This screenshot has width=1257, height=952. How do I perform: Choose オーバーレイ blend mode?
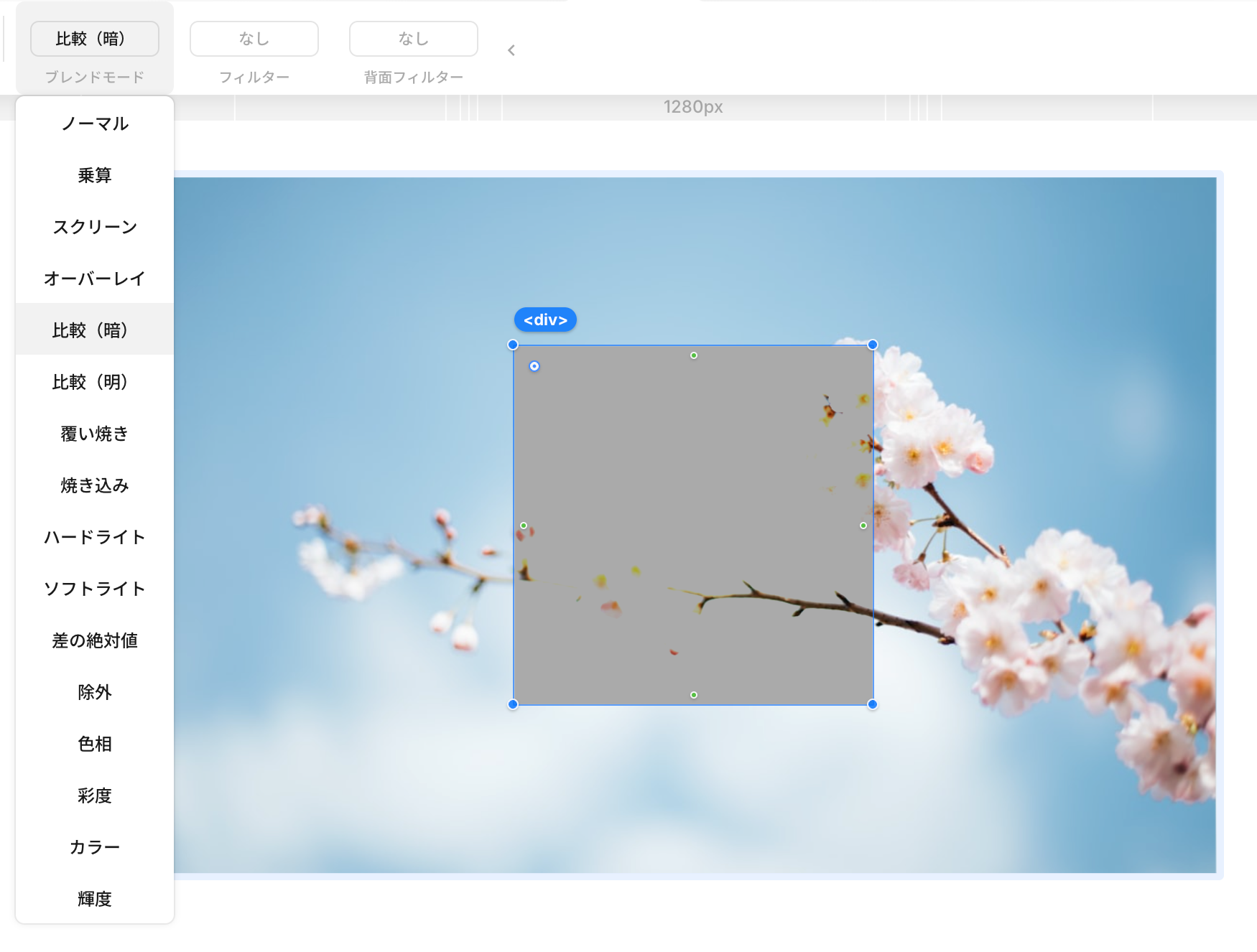click(x=95, y=279)
